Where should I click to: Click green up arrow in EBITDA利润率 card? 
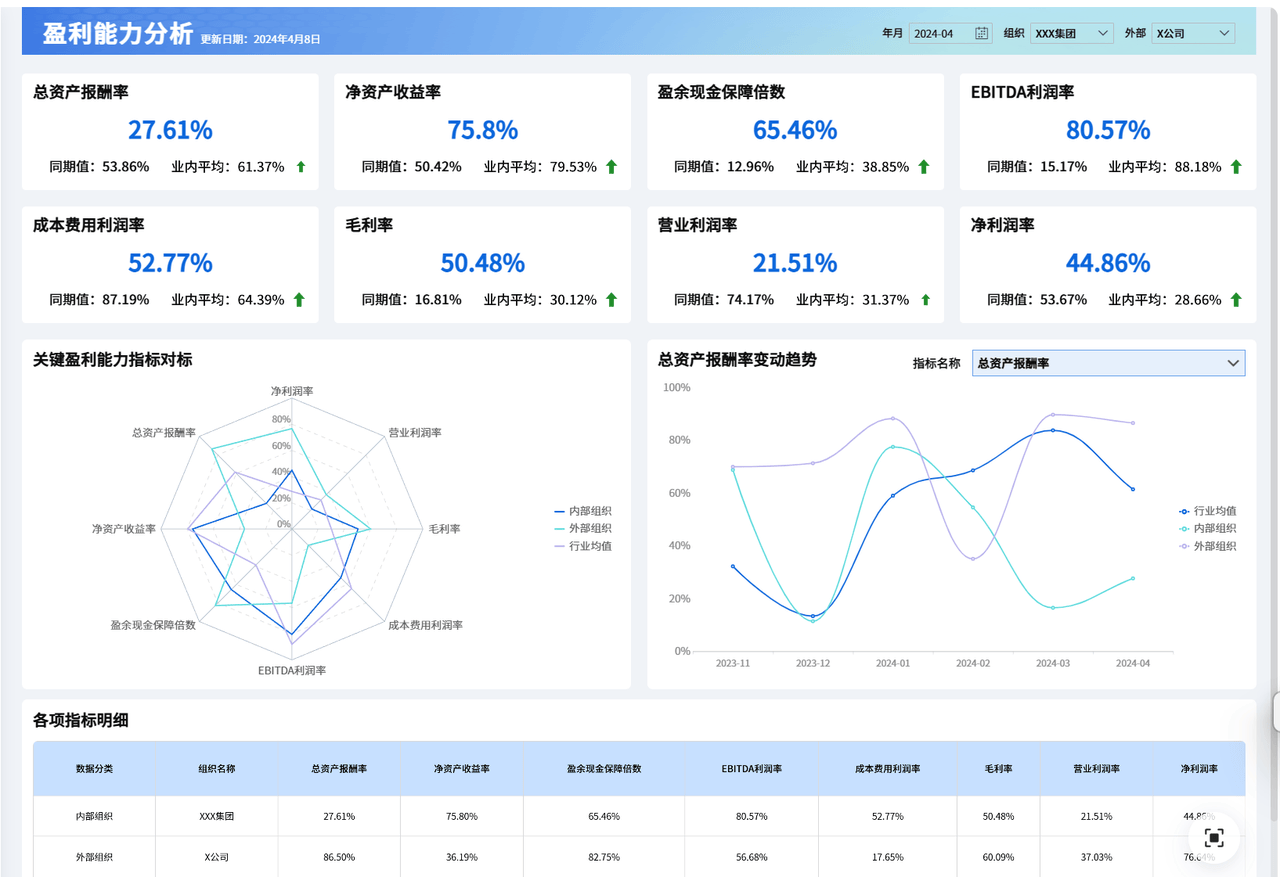click(1236, 167)
